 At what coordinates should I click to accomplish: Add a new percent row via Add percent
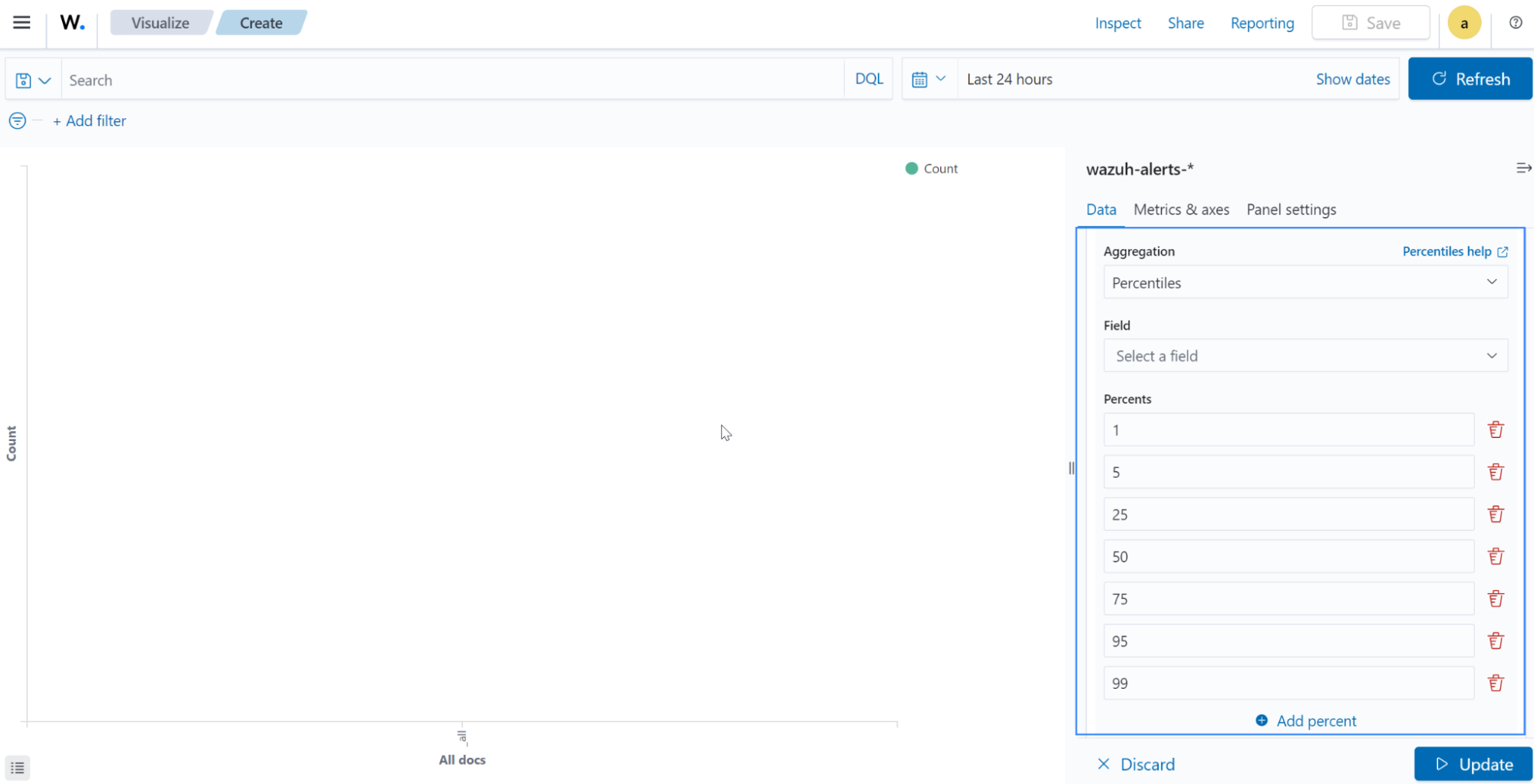[1305, 720]
